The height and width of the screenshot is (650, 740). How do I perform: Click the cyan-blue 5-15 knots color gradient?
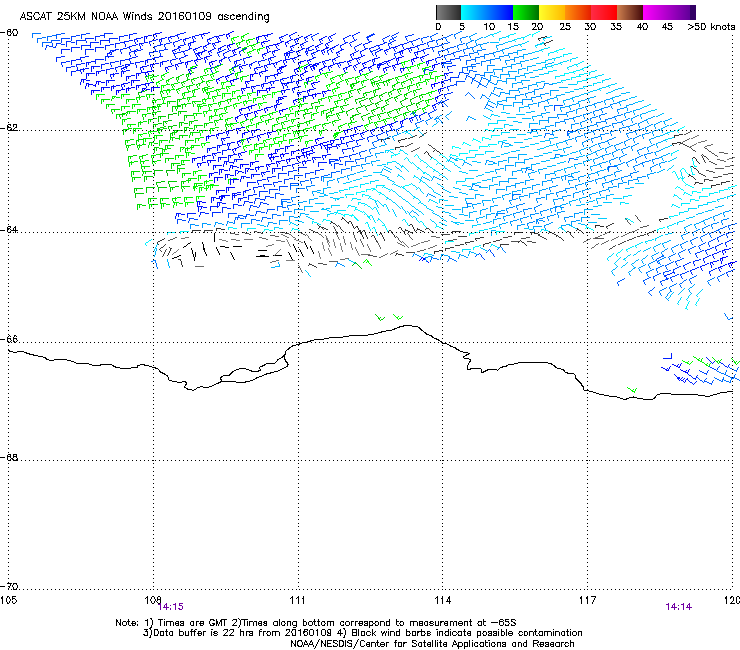487,12
